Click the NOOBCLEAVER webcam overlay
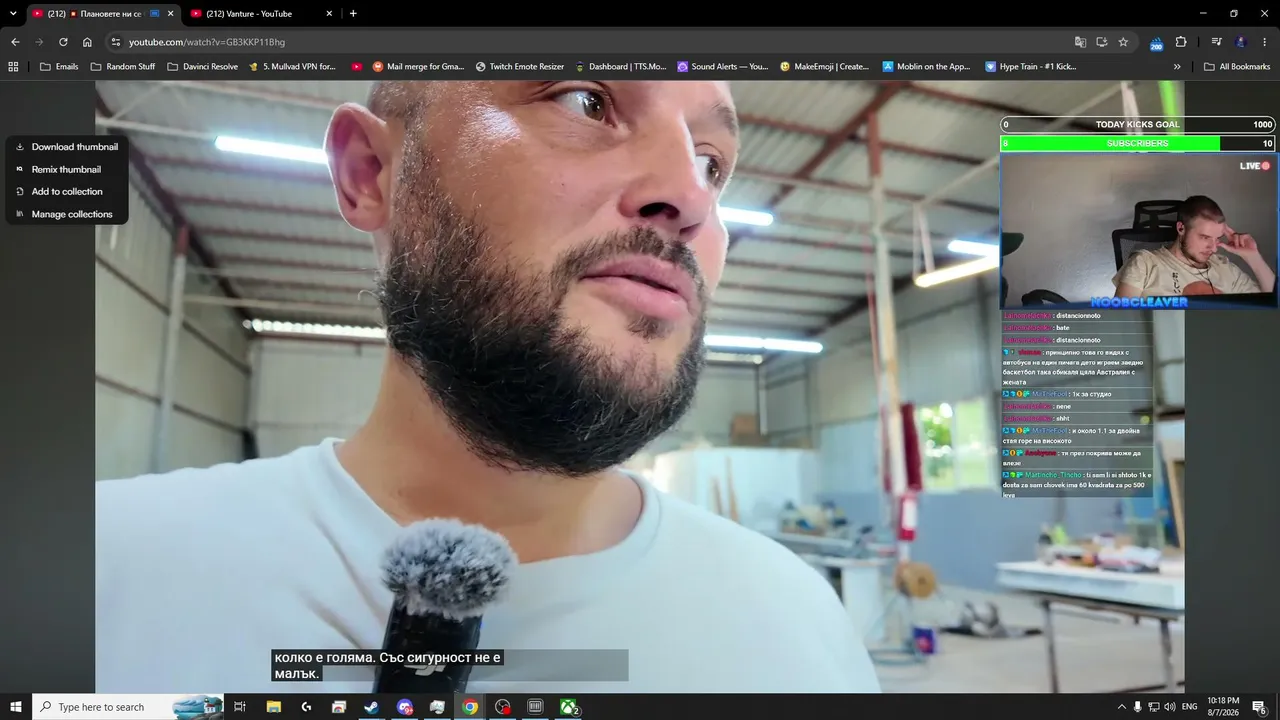The image size is (1280, 720). (1139, 231)
